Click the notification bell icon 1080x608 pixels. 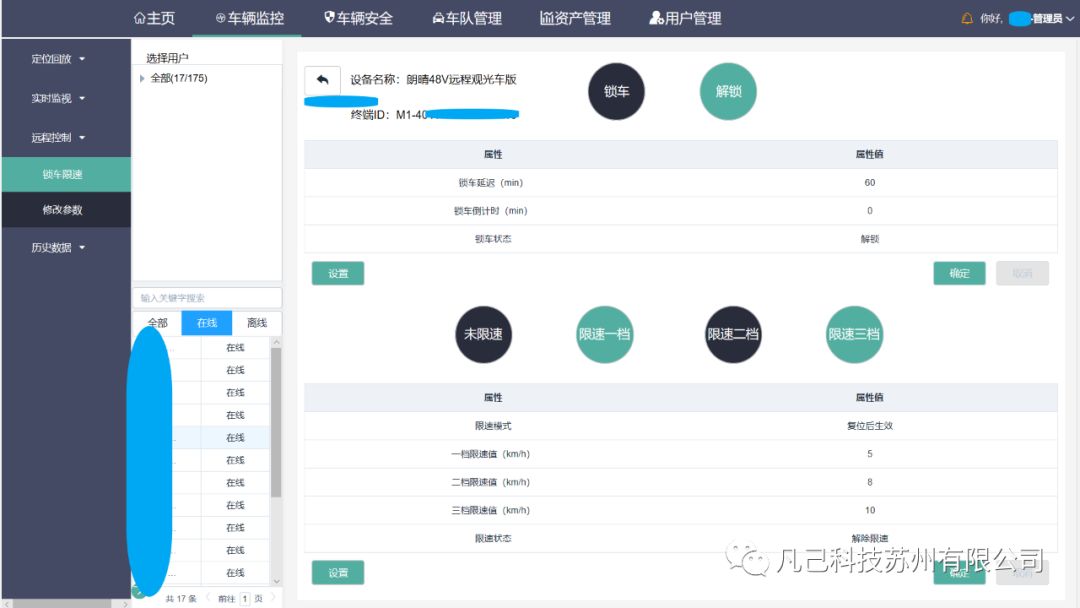coord(967,19)
